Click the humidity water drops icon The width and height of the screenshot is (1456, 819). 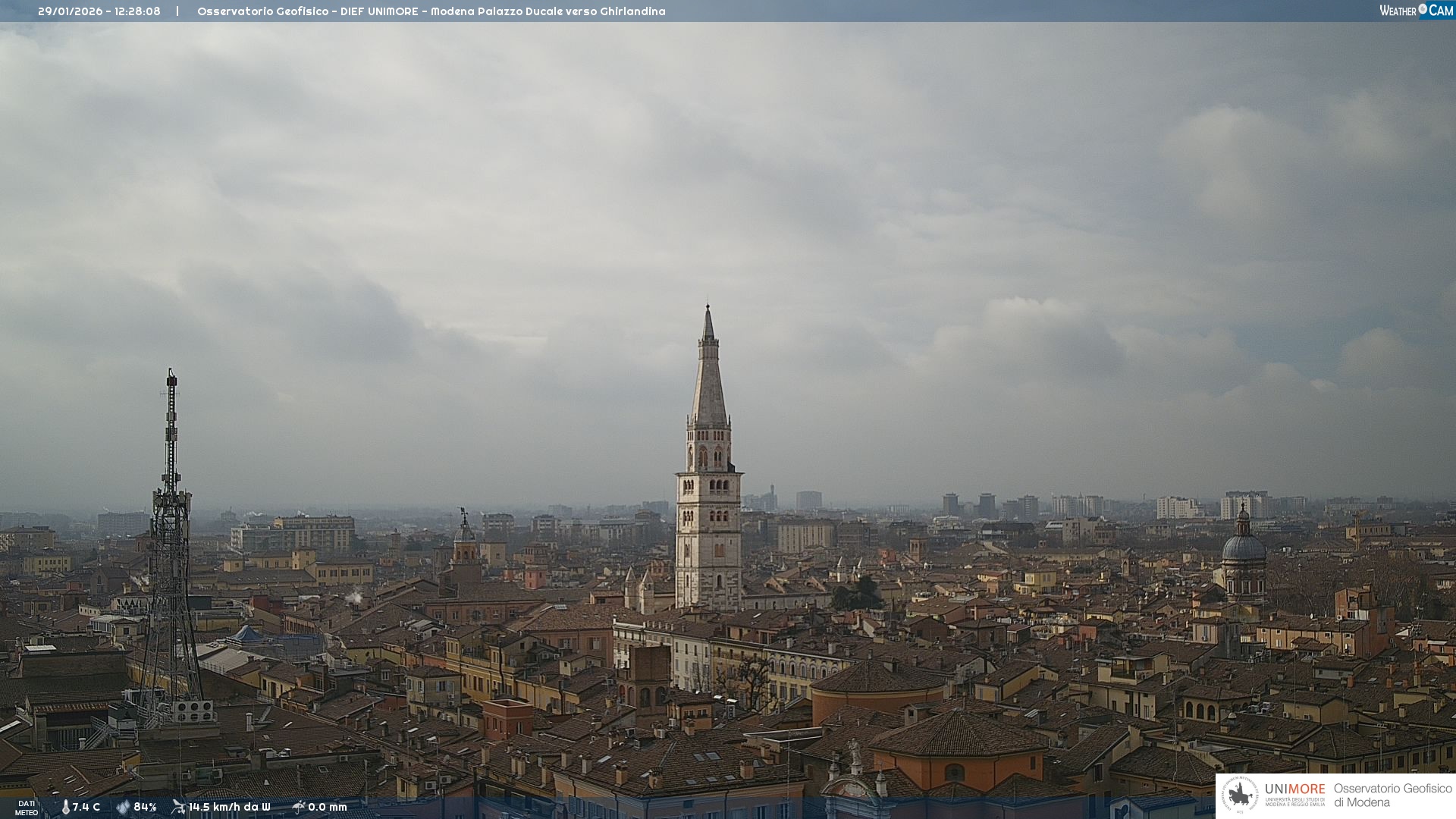click(123, 807)
